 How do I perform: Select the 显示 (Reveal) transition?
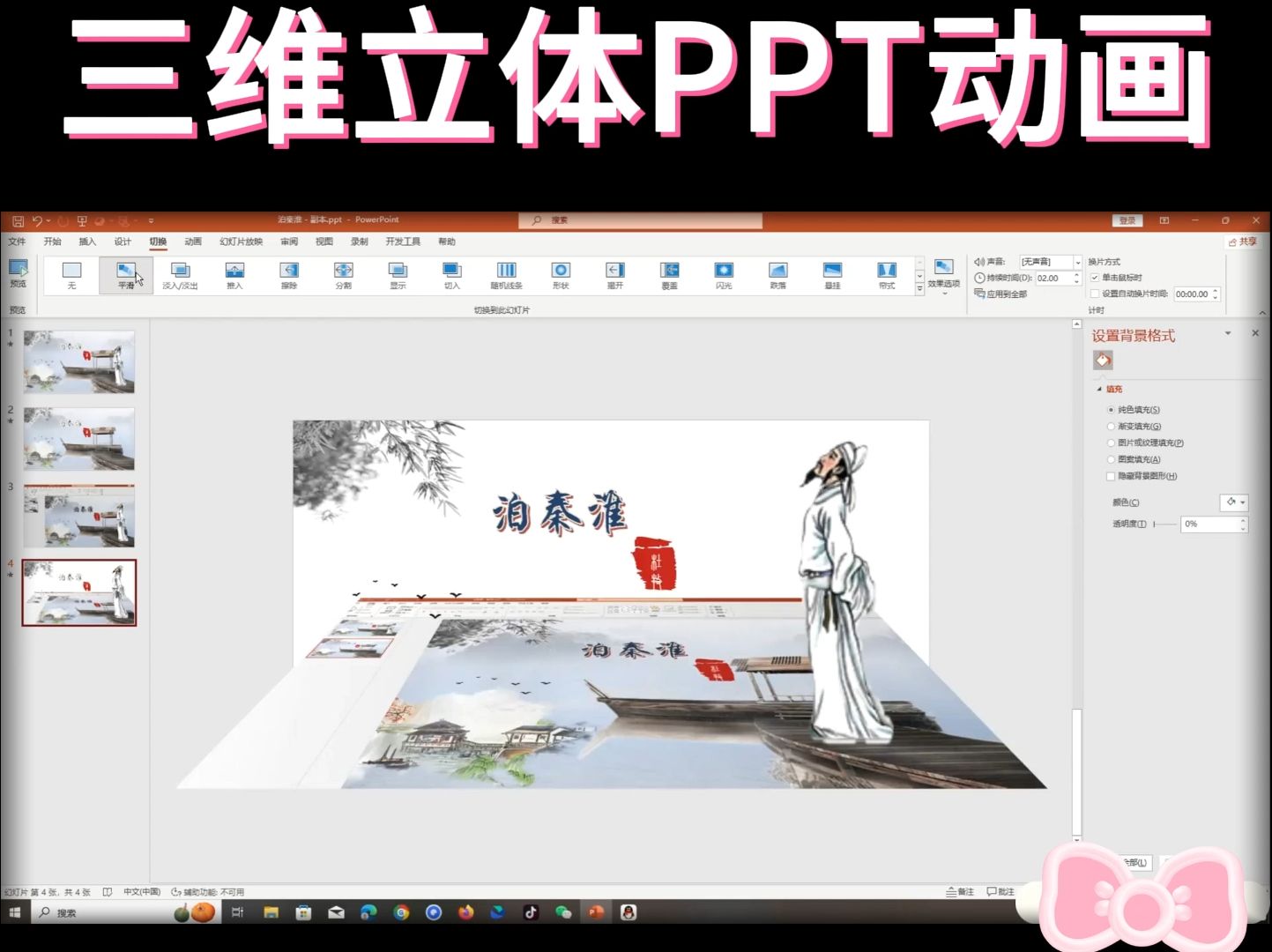398,275
